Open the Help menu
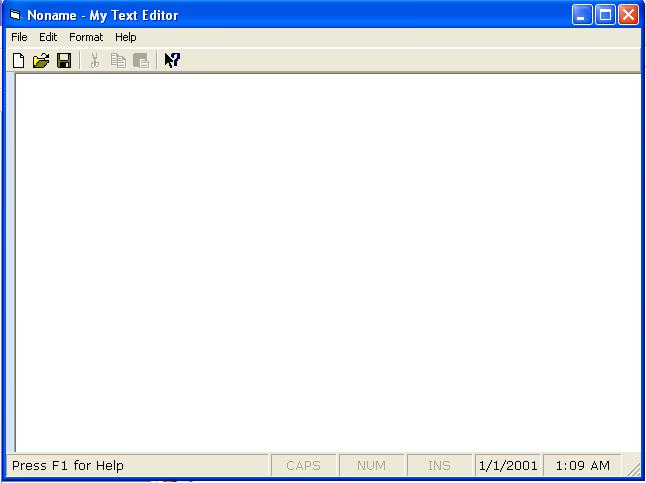 pyautogui.click(x=126, y=37)
